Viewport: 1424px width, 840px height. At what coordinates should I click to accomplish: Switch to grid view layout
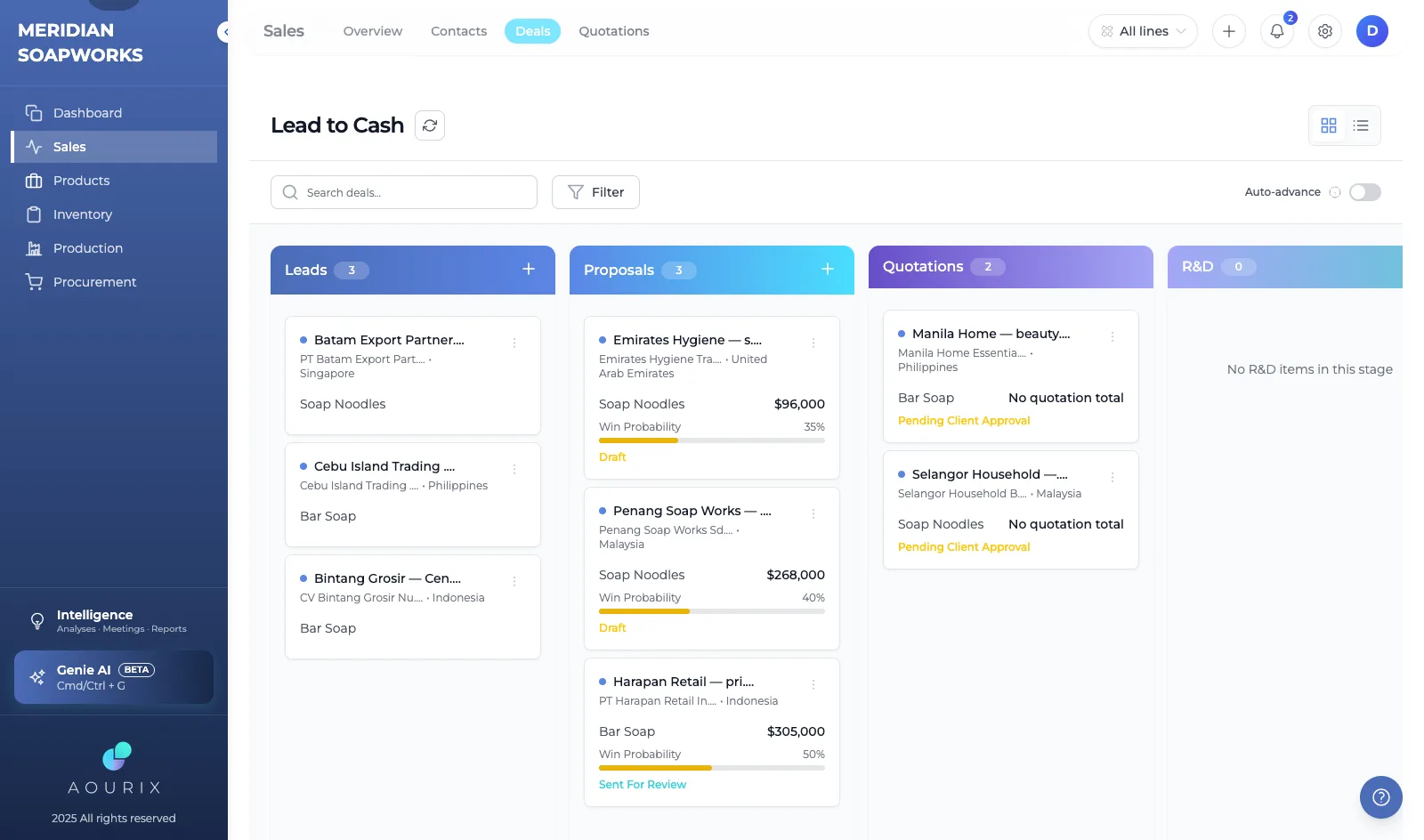point(1329,125)
